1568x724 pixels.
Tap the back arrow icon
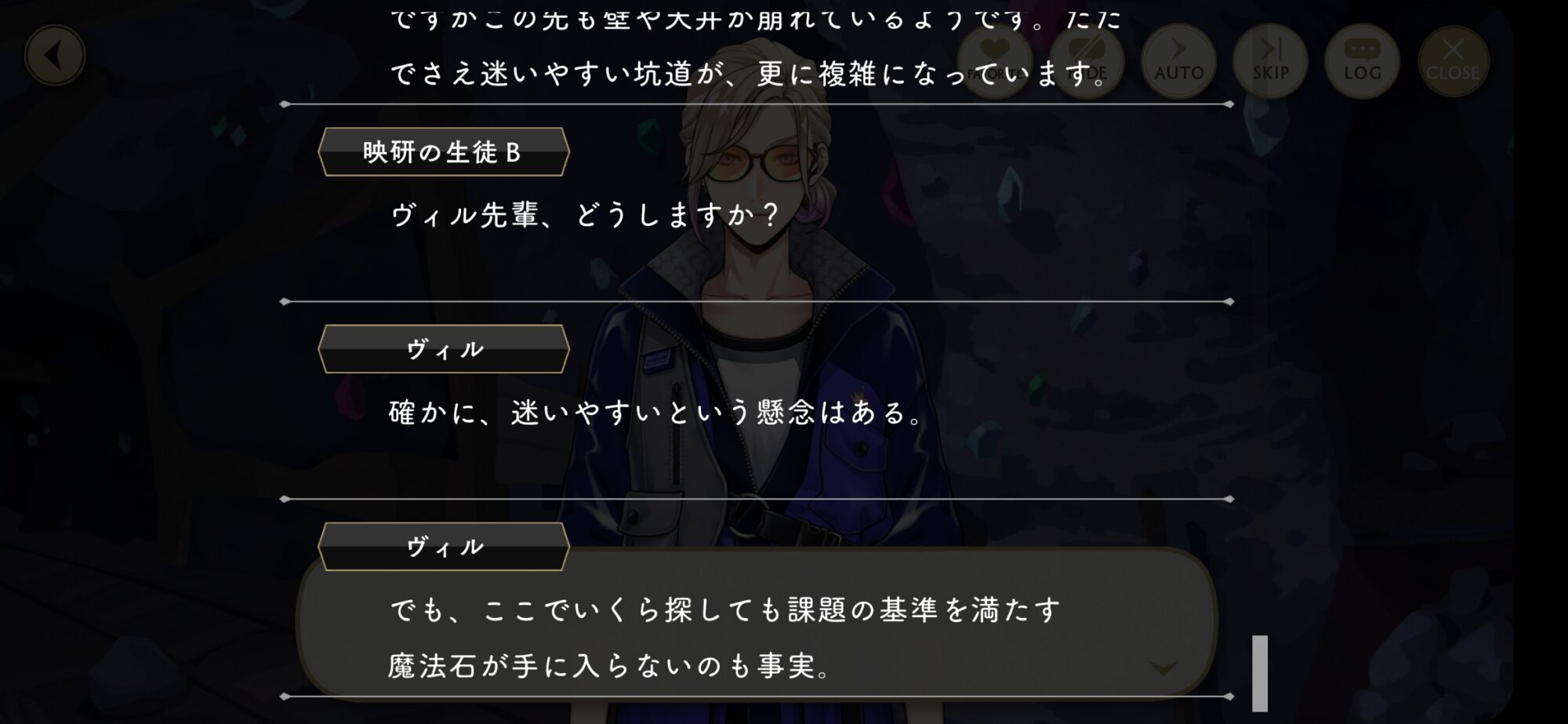coord(54,56)
